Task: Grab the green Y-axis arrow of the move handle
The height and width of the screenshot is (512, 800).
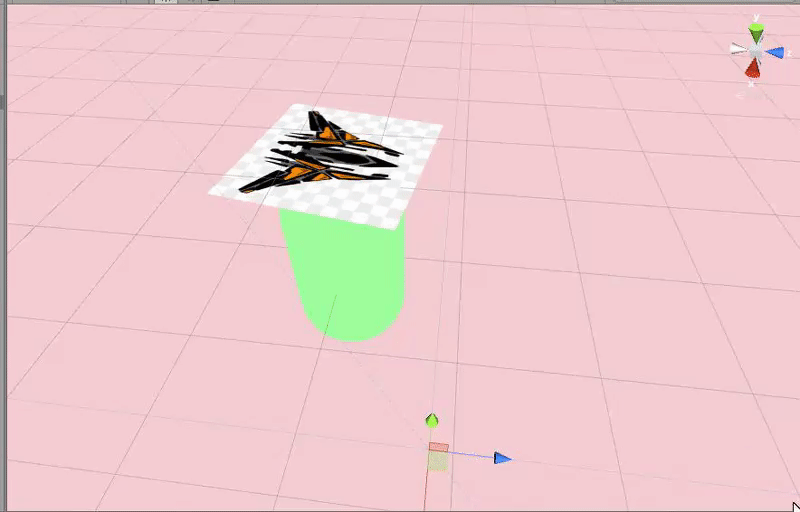Action: point(432,421)
